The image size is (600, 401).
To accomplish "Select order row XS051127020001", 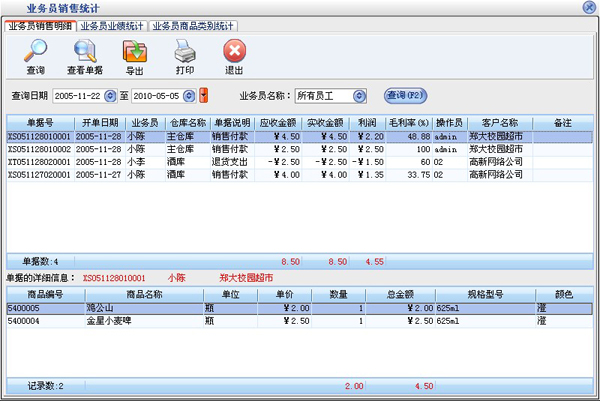I will [x=40, y=174].
